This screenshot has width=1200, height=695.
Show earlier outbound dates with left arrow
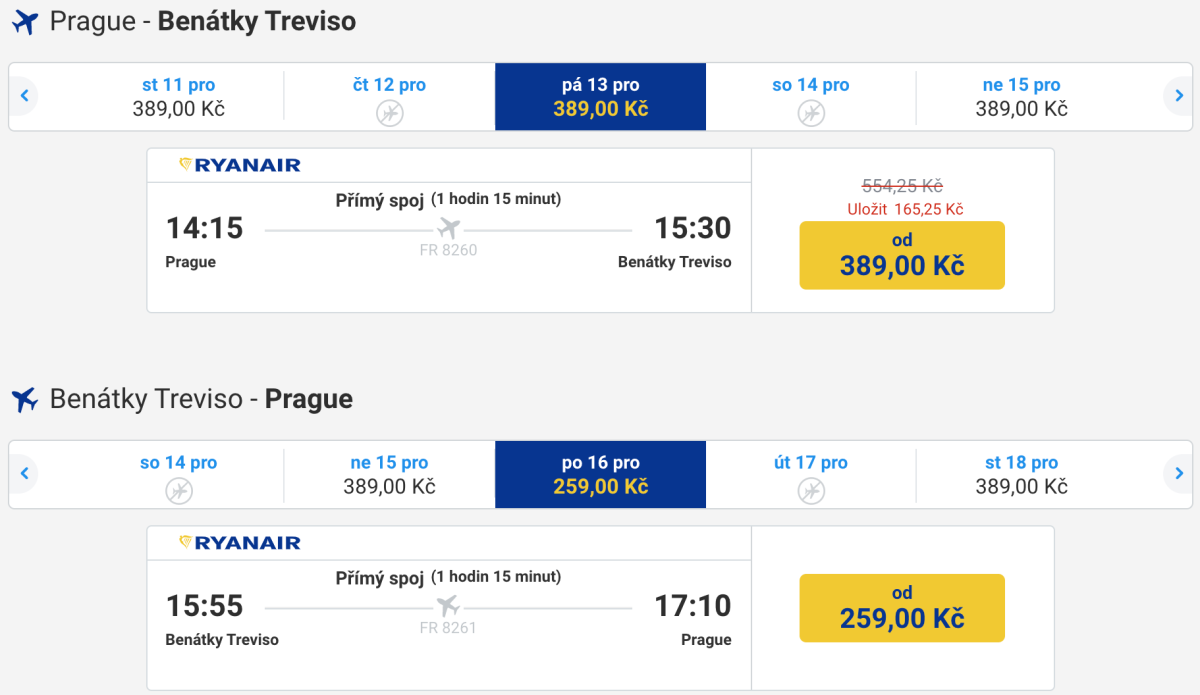click(x=24, y=97)
